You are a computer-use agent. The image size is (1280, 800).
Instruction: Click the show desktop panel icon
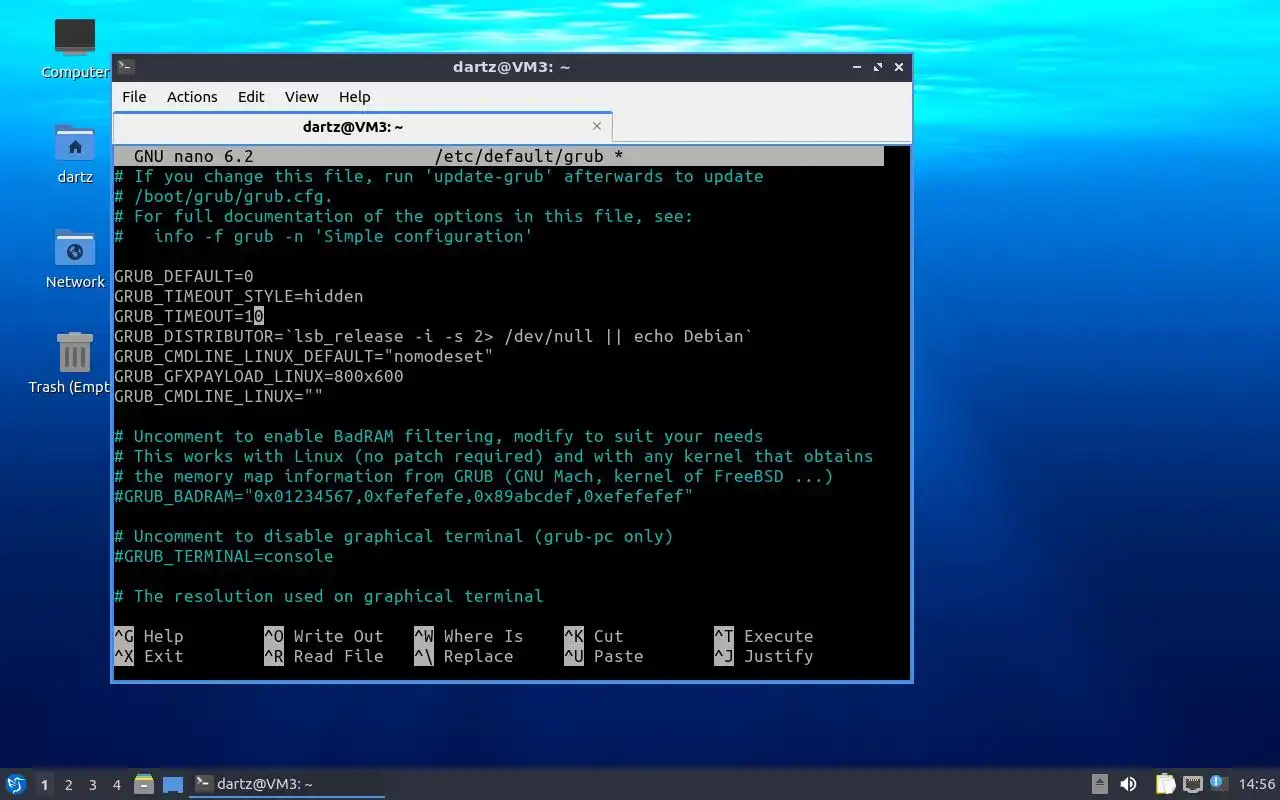tap(172, 784)
